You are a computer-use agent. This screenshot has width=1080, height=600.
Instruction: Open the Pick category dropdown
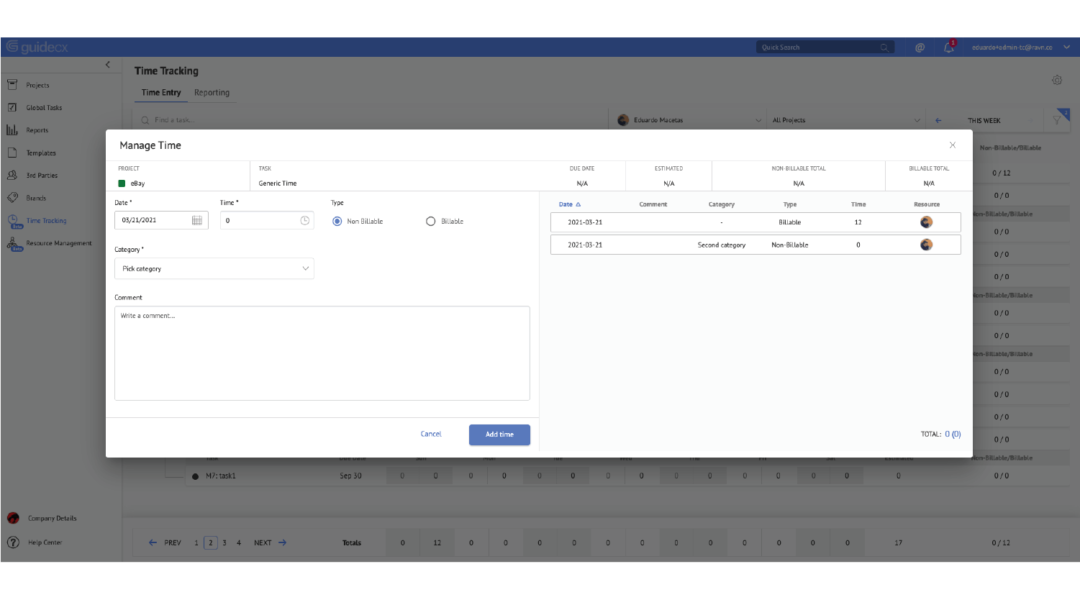pyautogui.click(x=214, y=268)
